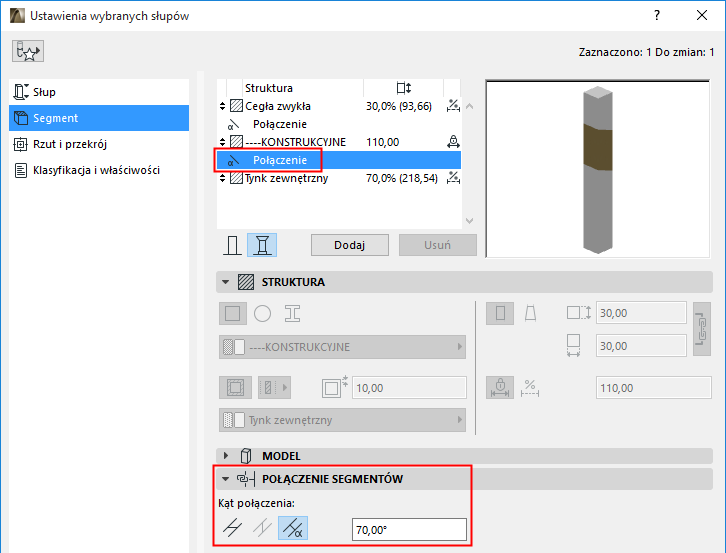Select the Tynk zewnętrzny segment row

(x=338, y=178)
